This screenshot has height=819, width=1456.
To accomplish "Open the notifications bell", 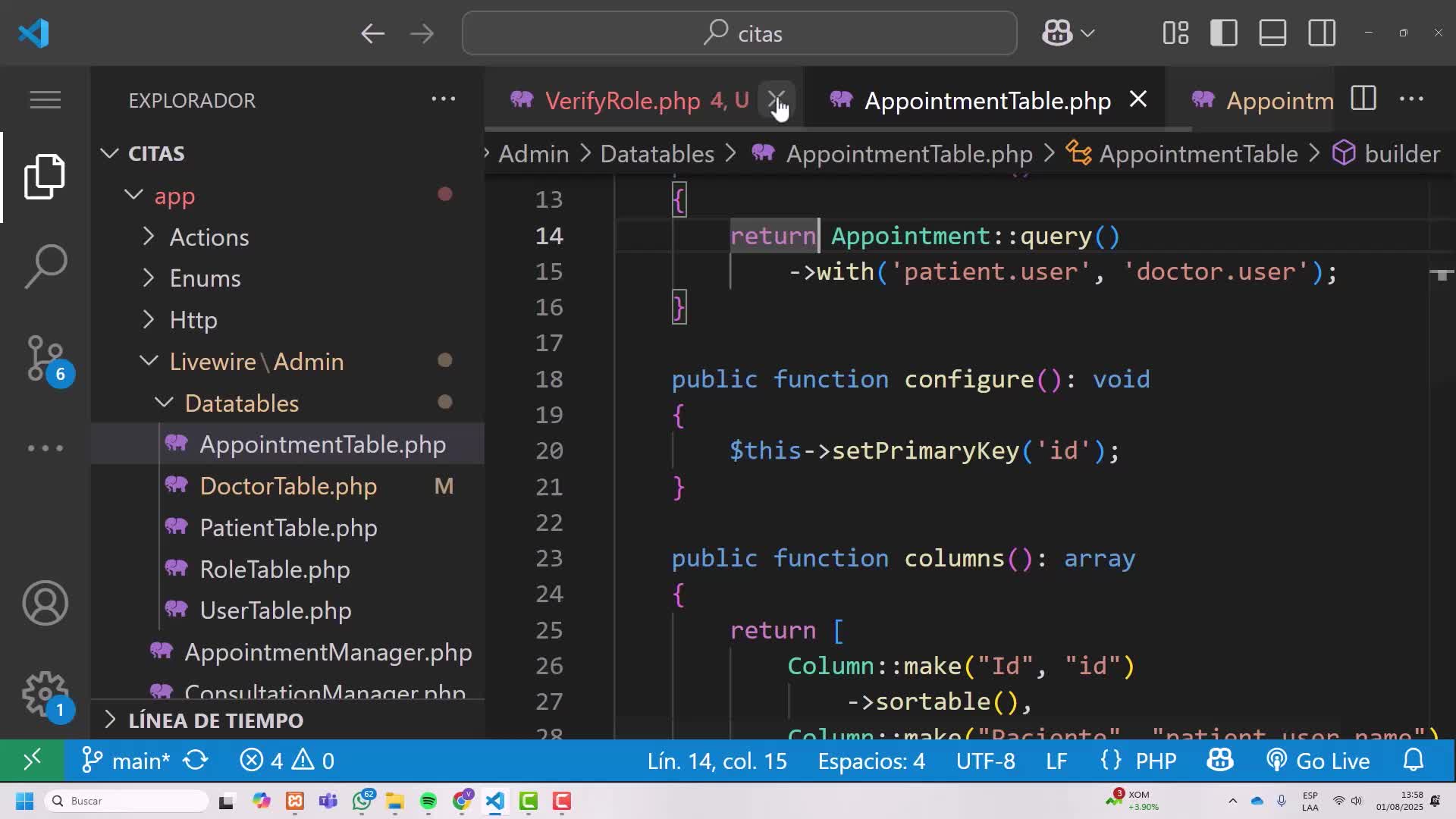I will click(x=1414, y=761).
